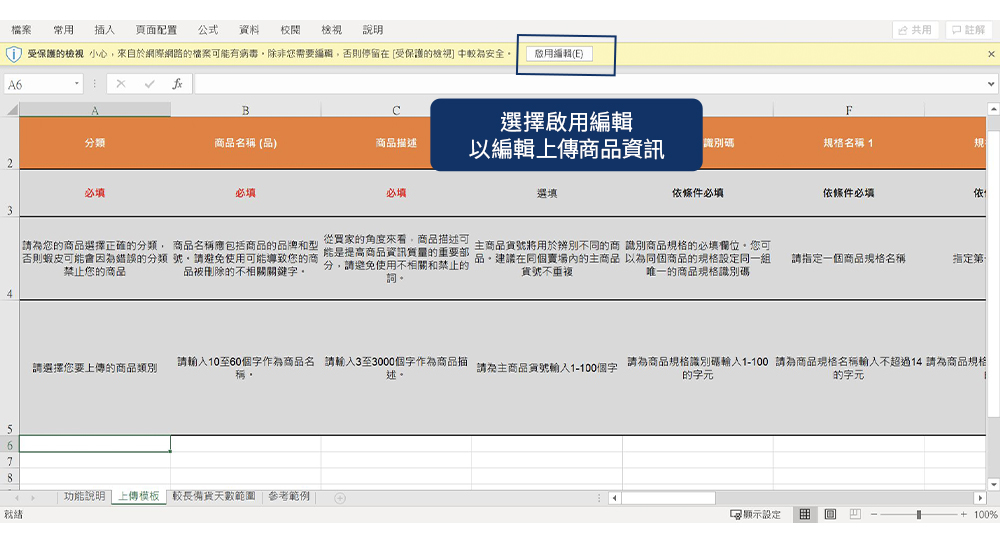Click the 註解 comments button
The height and width of the screenshot is (543, 1000).
968,30
